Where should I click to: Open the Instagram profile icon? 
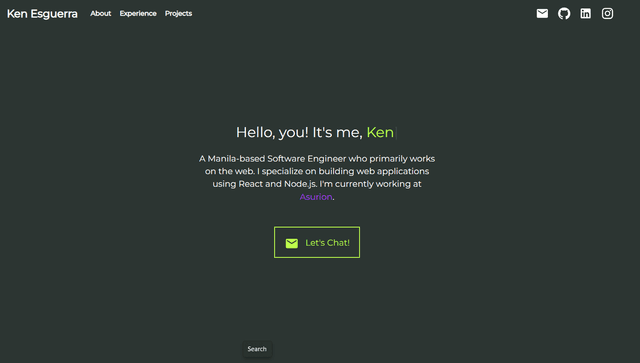tap(607, 13)
